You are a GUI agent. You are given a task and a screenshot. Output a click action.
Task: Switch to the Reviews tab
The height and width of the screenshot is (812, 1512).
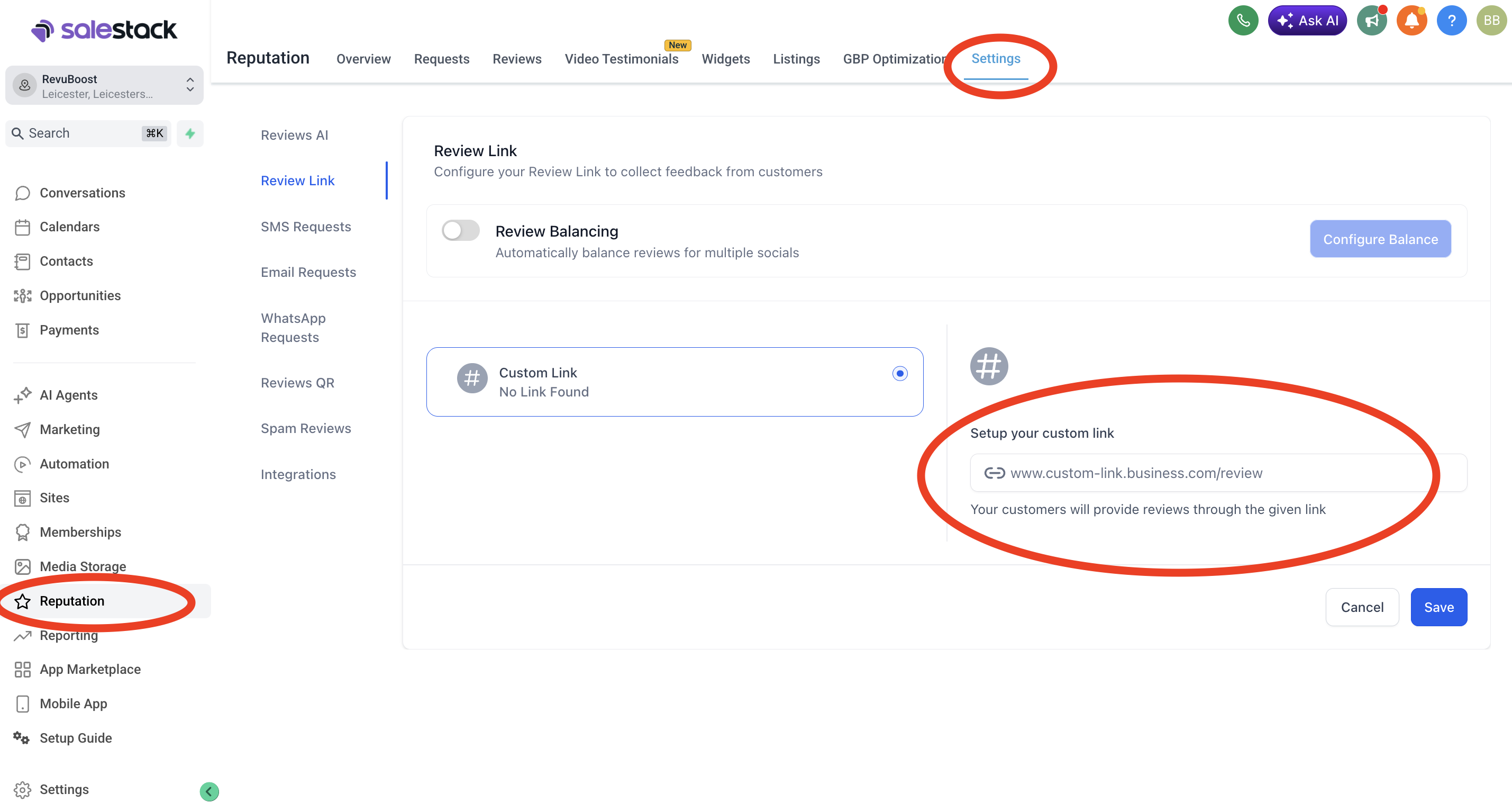coord(516,59)
